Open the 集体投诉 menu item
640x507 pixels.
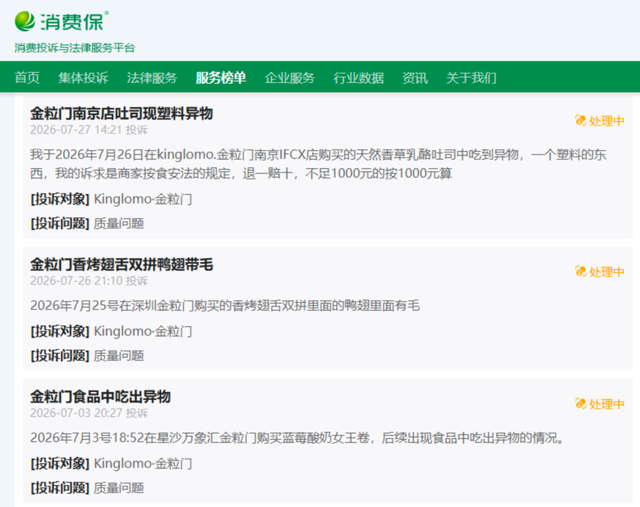(x=83, y=78)
